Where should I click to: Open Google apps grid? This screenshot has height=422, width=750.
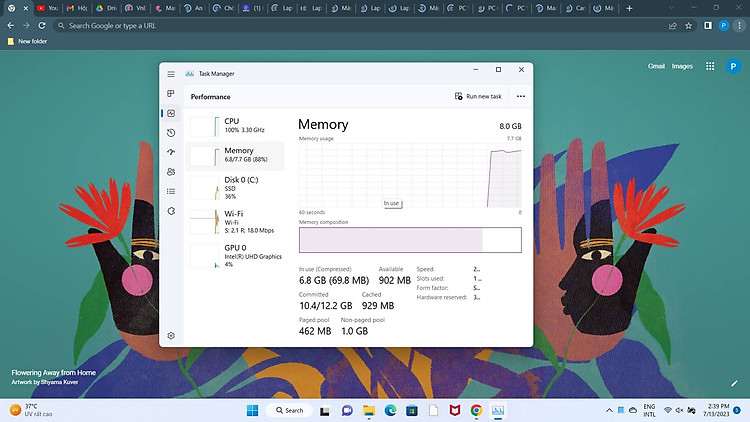coord(710,66)
